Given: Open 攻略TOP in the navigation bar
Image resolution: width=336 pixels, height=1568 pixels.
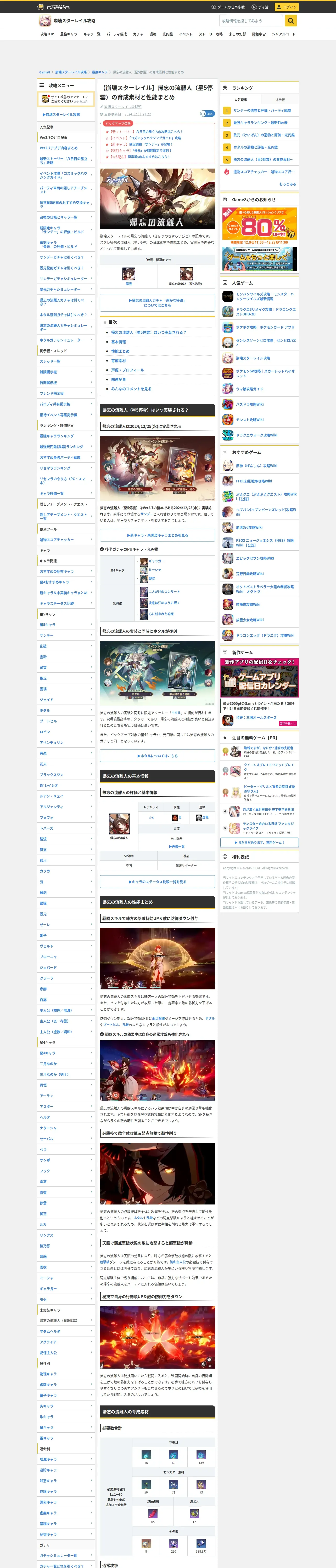Looking at the screenshot, I should click(x=47, y=34).
